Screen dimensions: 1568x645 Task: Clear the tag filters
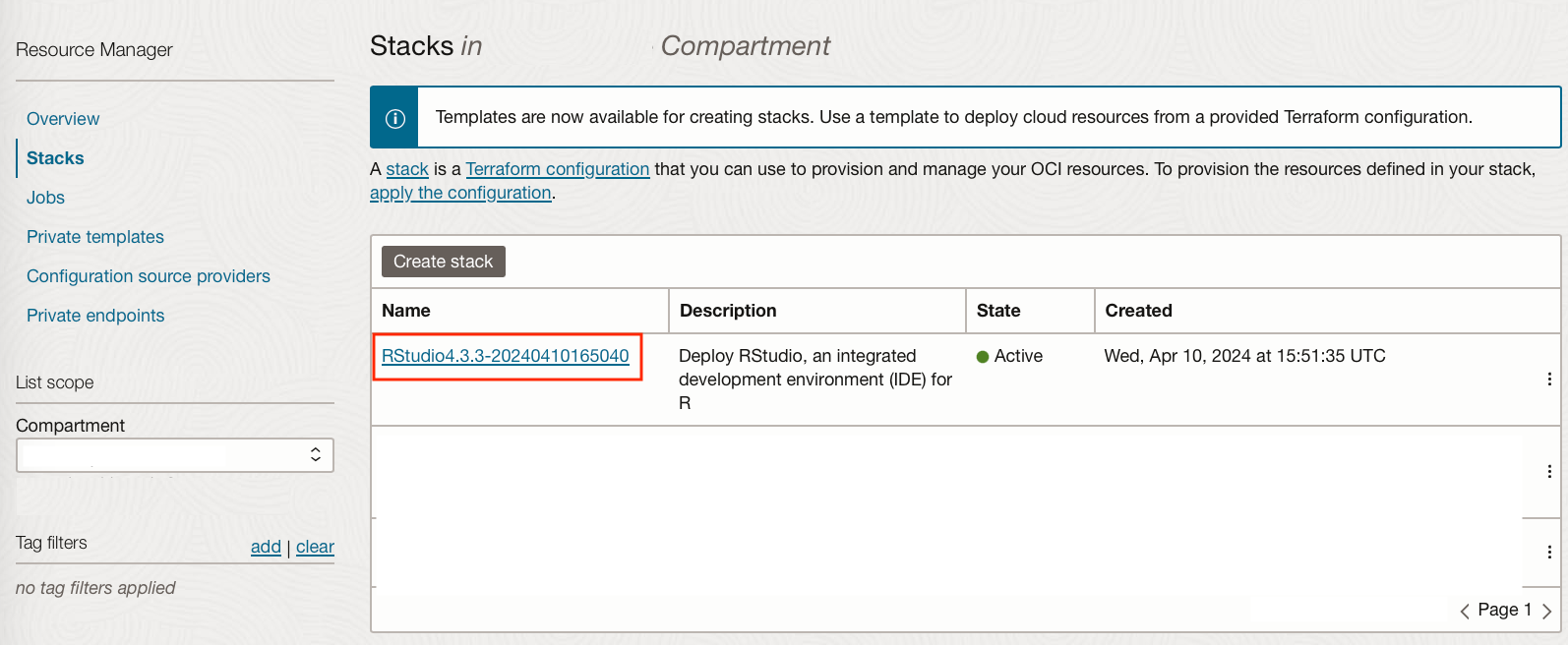point(315,547)
